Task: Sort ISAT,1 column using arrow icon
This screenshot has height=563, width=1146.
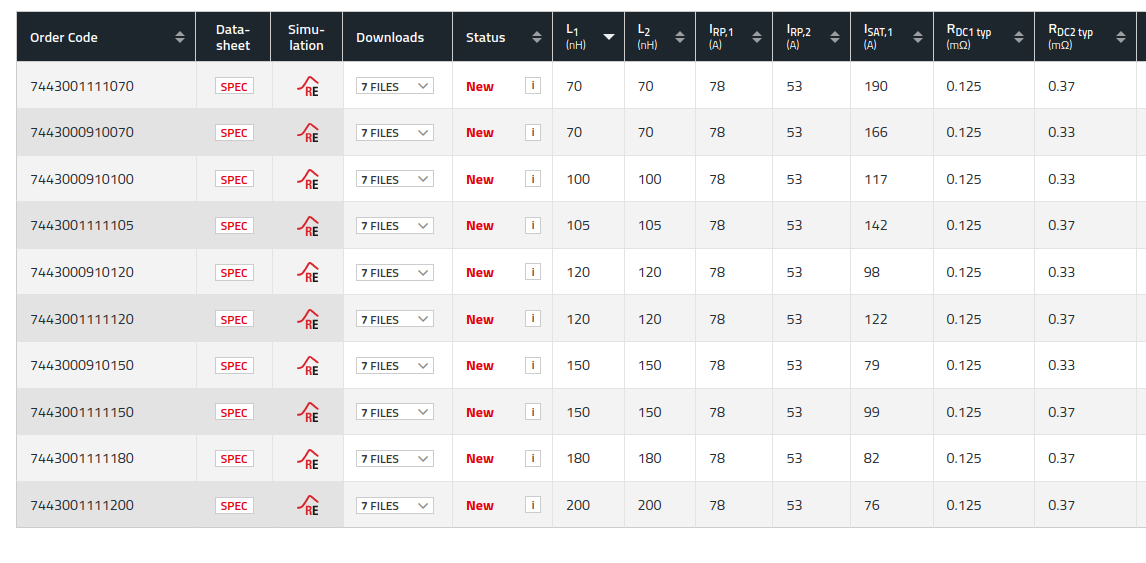Action: [x=917, y=37]
